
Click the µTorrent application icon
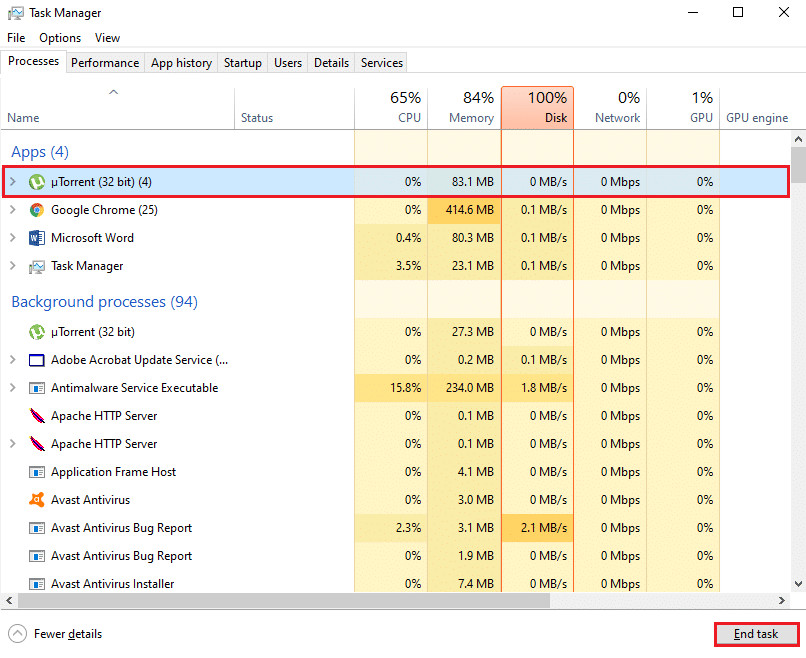(37, 182)
